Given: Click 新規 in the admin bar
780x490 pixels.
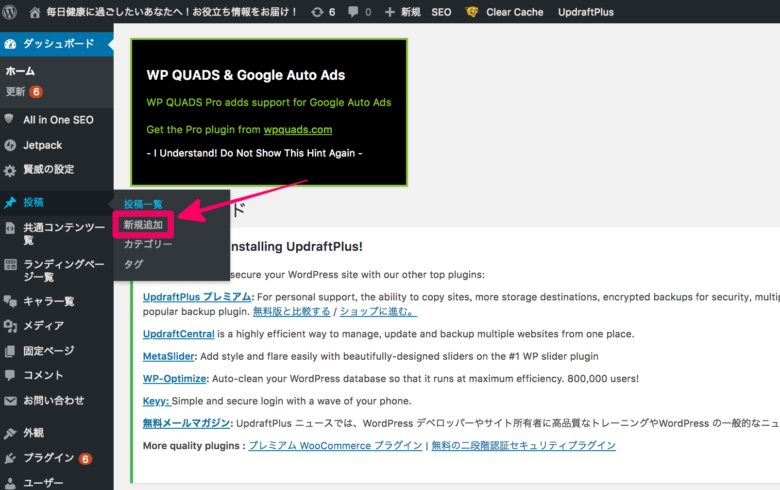Looking at the screenshot, I should 411,12.
